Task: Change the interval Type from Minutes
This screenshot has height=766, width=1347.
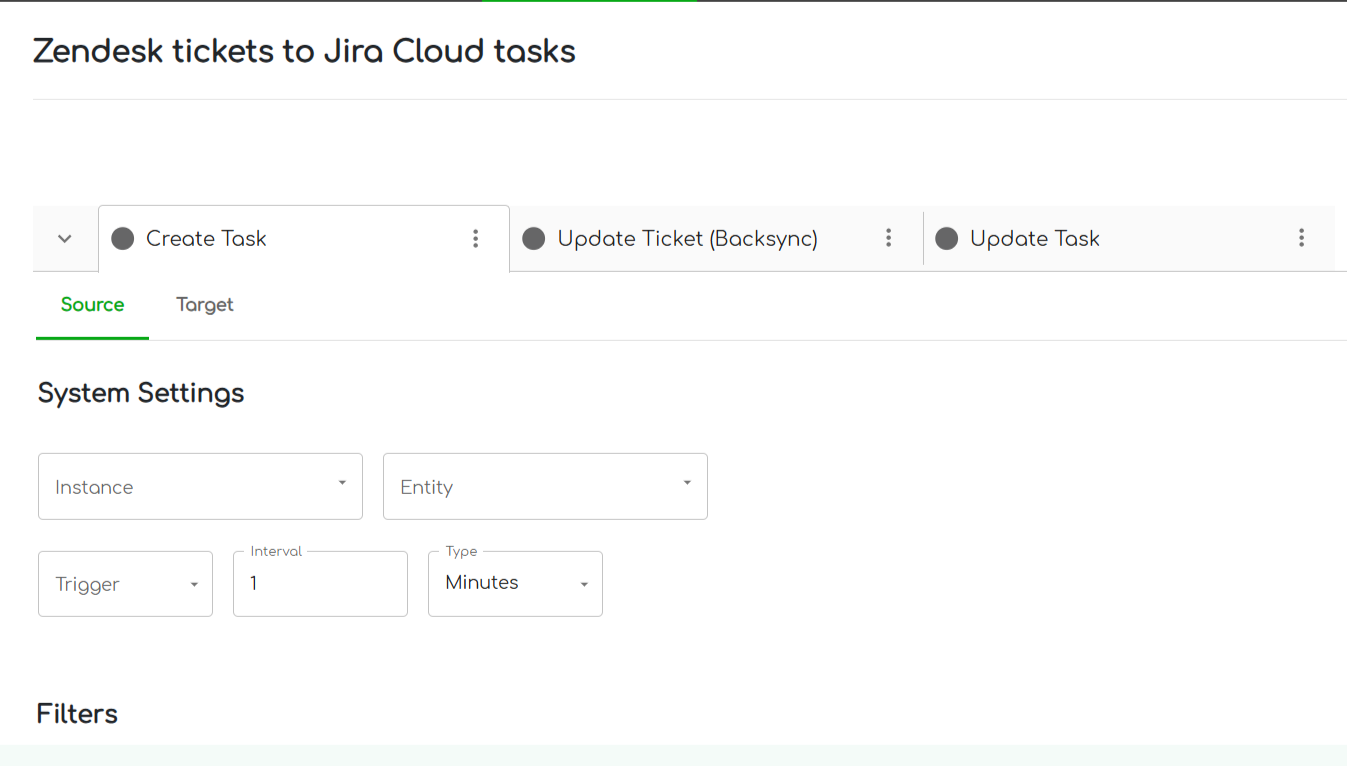Action: (x=515, y=584)
